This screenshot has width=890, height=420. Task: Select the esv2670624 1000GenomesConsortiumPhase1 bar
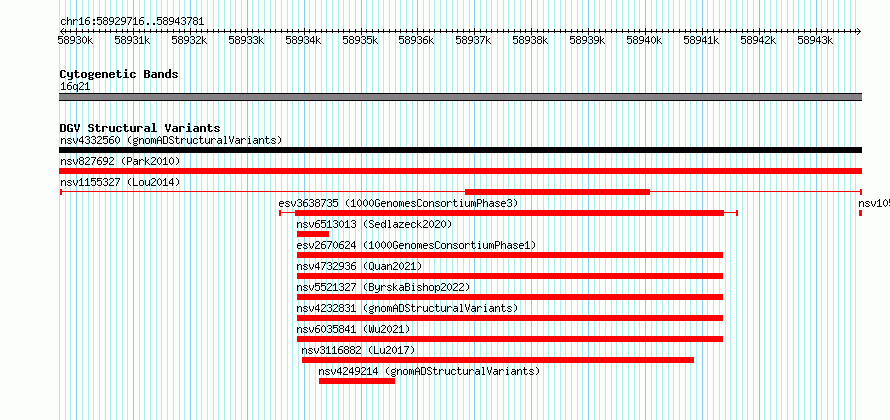pos(510,255)
